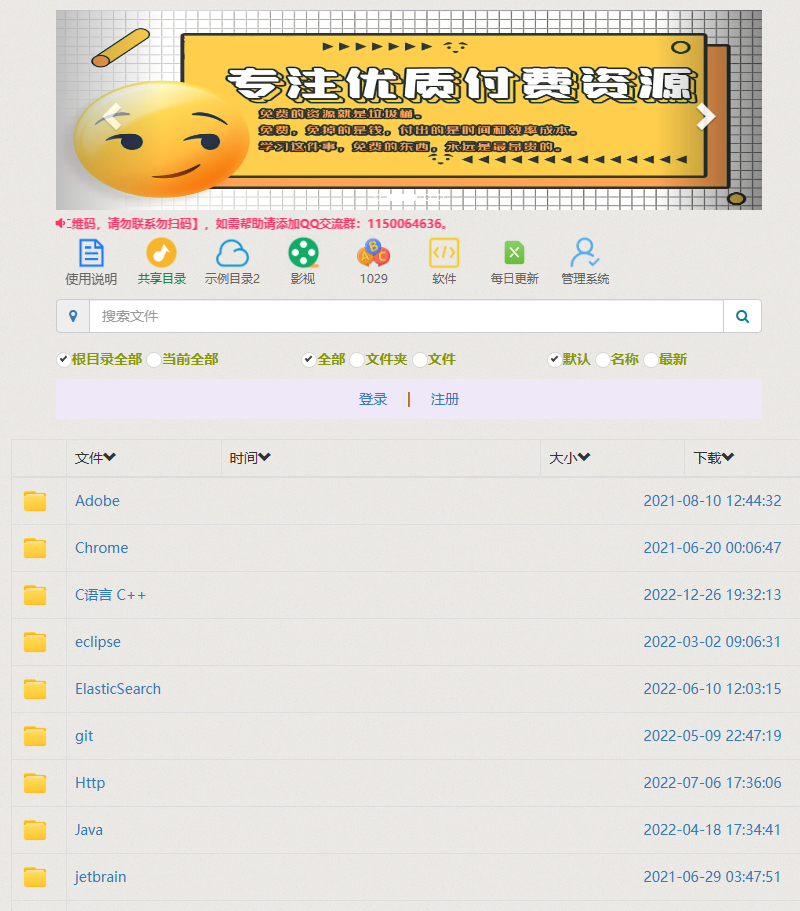Click timestamp 2021-06-20 00:06:47

click(x=712, y=548)
